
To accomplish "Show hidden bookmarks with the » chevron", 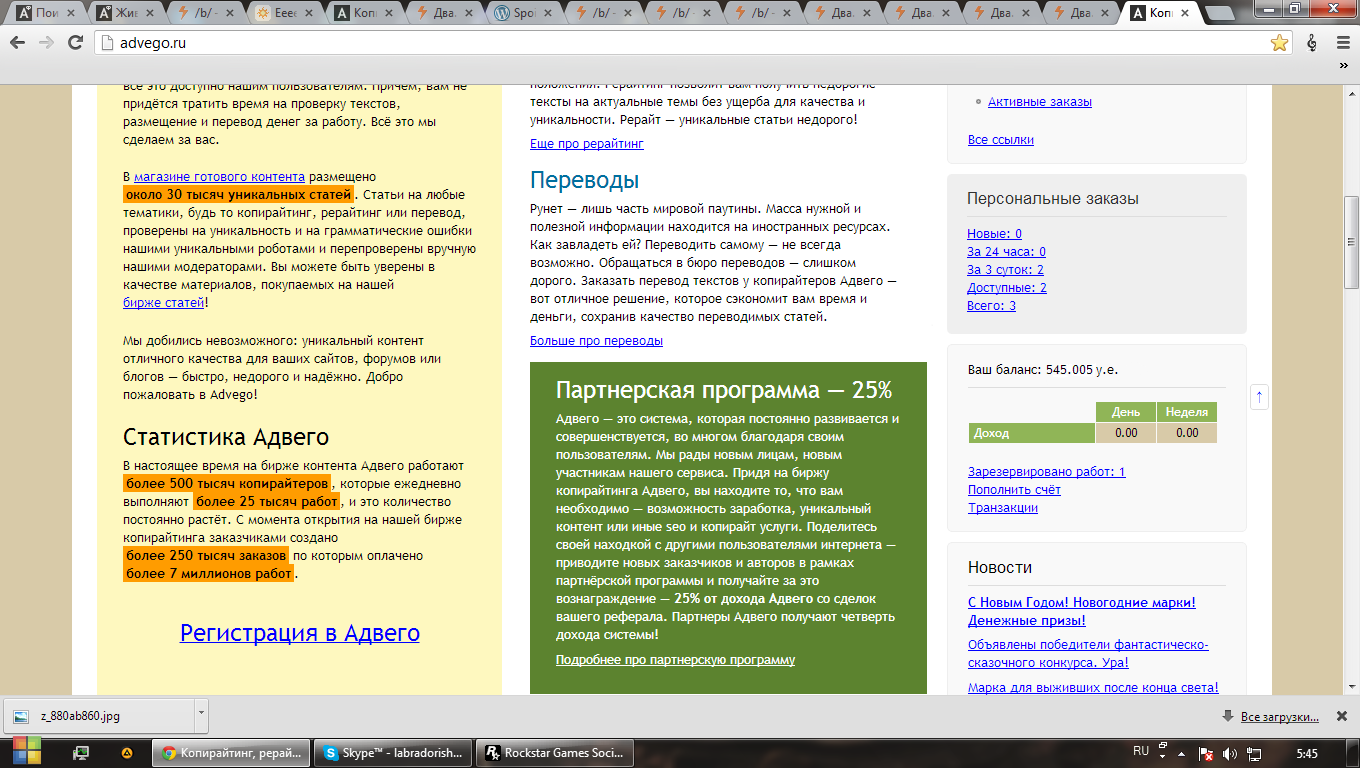I will pos(1343,65).
